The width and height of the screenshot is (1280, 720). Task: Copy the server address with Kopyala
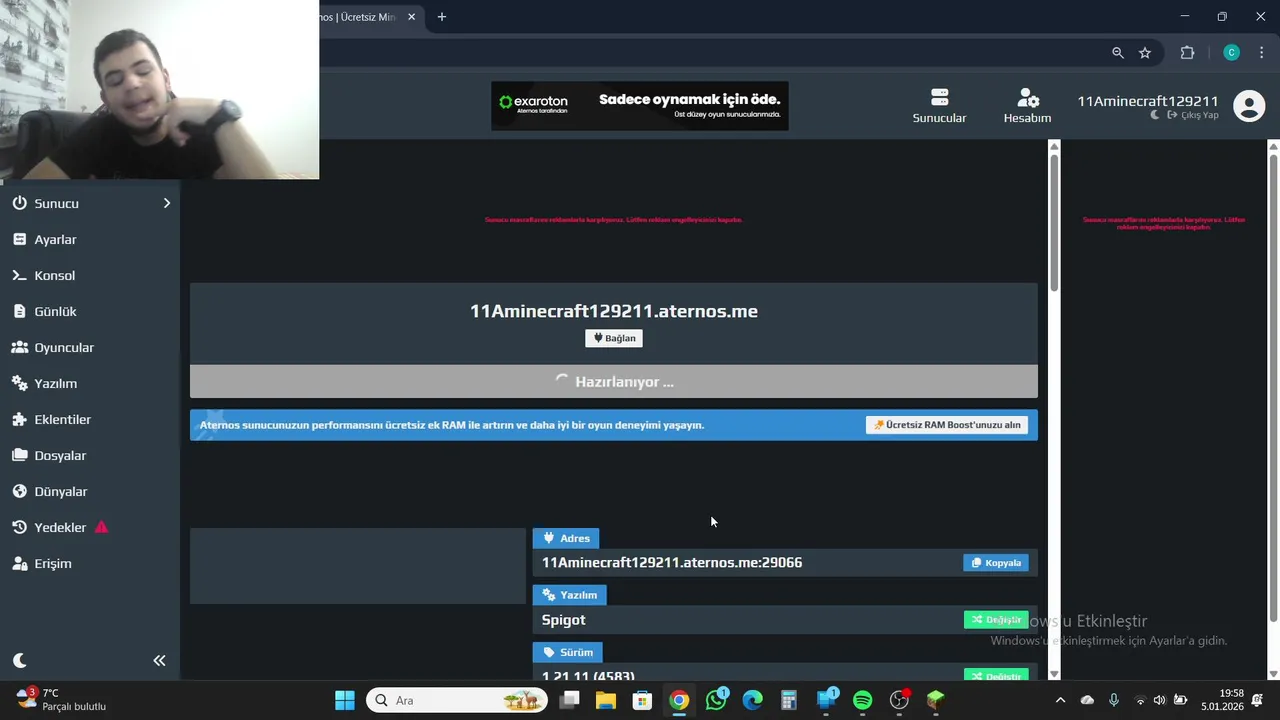(x=996, y=563)
